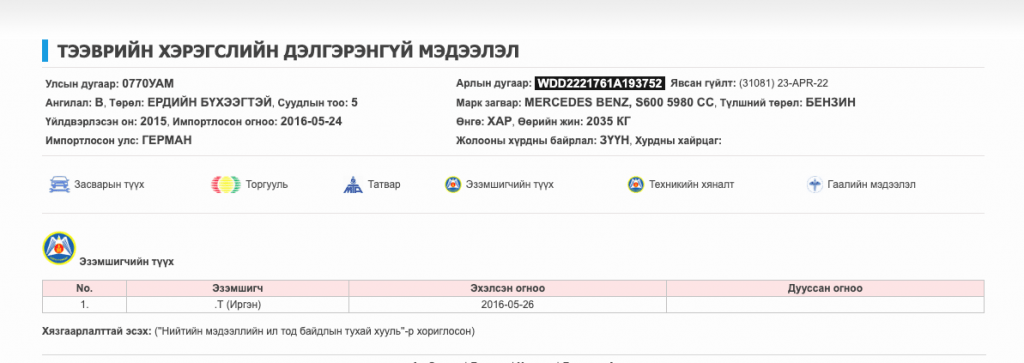The height and width of the screenshot is (363, 1024).
Task: Click the No. column header
Action: 84,288
